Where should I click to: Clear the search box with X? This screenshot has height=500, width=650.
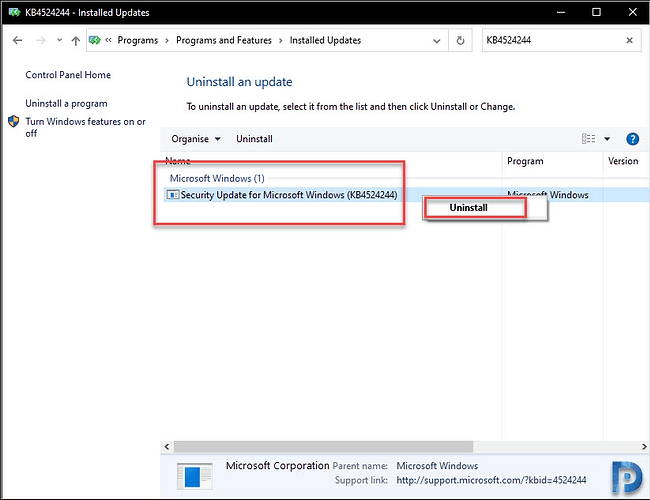629,41
